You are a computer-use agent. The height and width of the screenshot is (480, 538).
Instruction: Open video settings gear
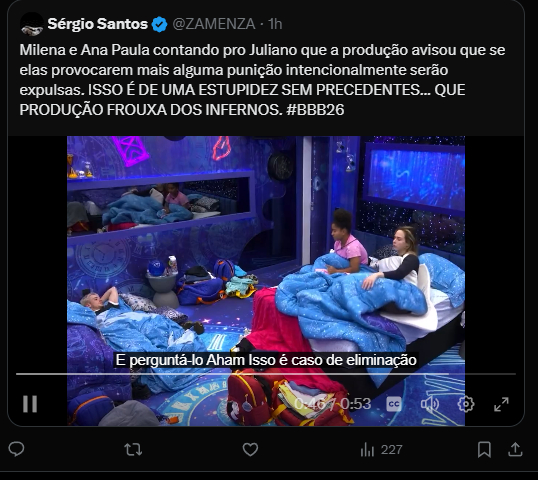pyautogui.click(x=466, y=404)
